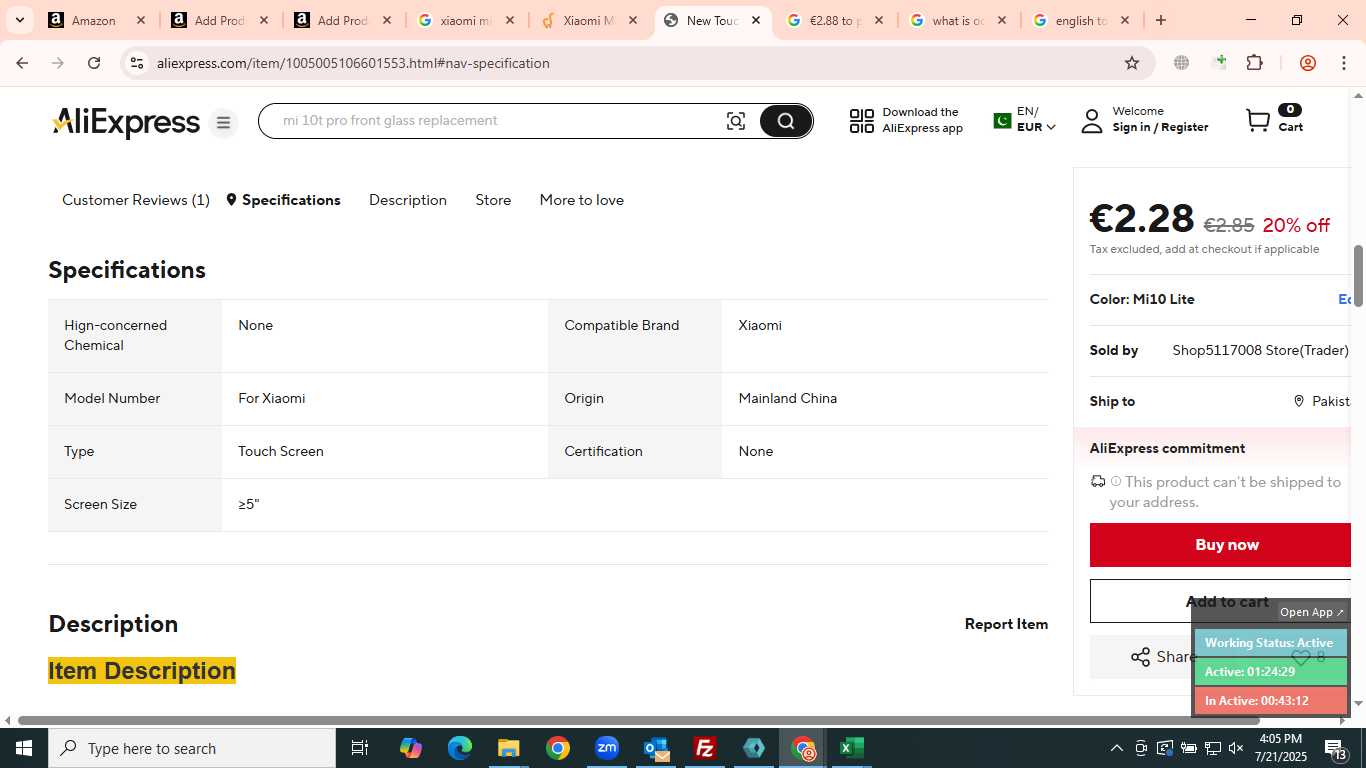Click the Add to cart button
1366x768 pixels.
coord(1220,601)
